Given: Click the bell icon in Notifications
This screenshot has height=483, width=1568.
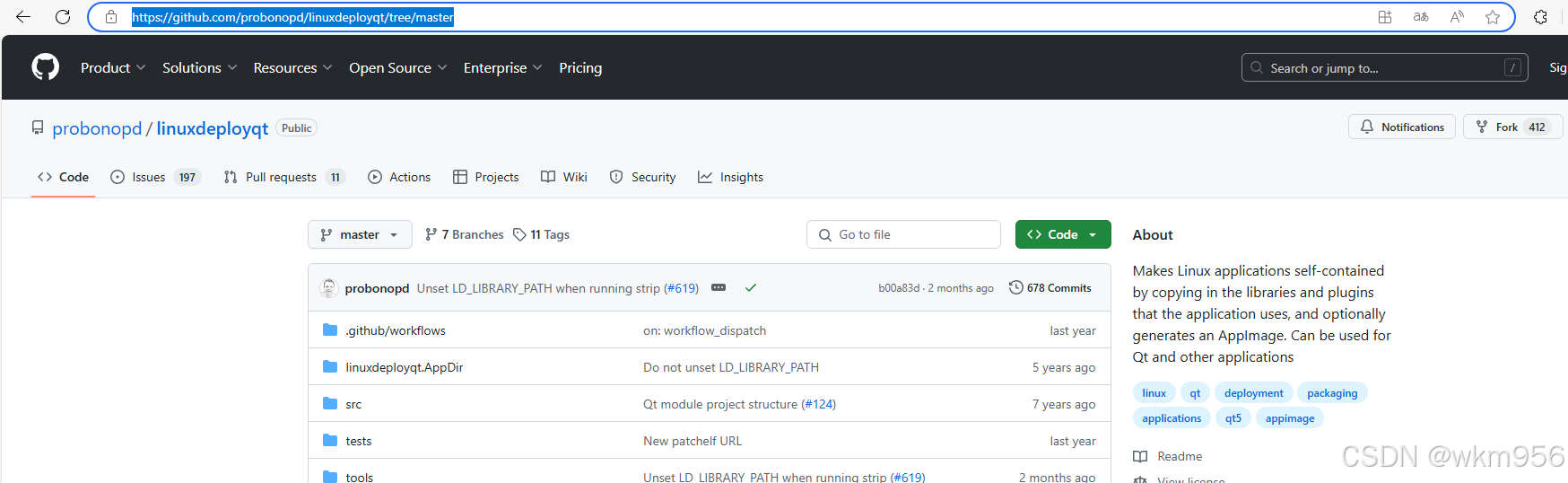Looking at the screenshot, I should point(1367,127).
